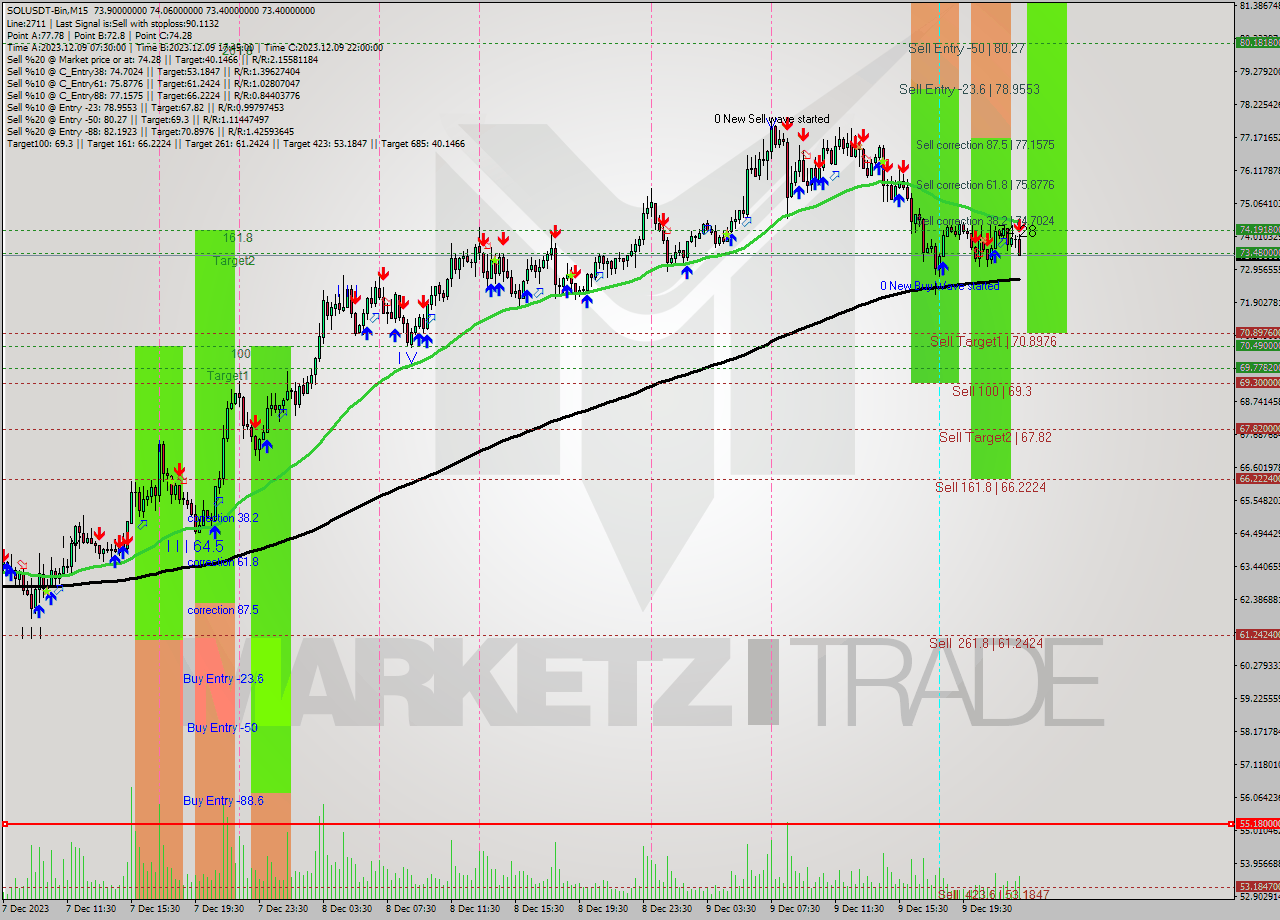This screenshot has height=920, width=1280.
Task: Select the 'Buy Entry -50' label
Action: pyautogui.click(x=222, y=728)
